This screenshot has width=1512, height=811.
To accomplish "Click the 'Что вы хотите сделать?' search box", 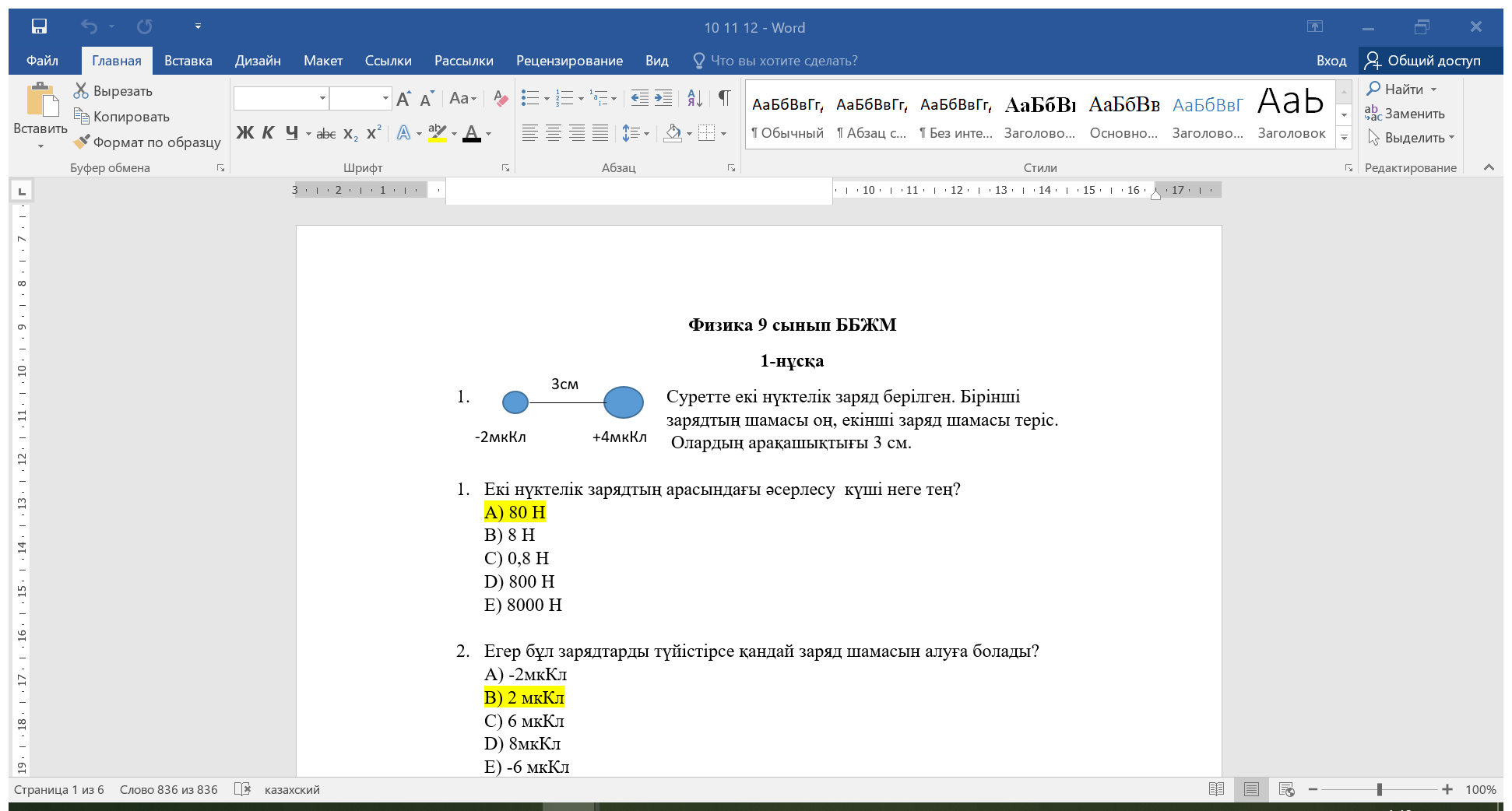I will 783,61.
